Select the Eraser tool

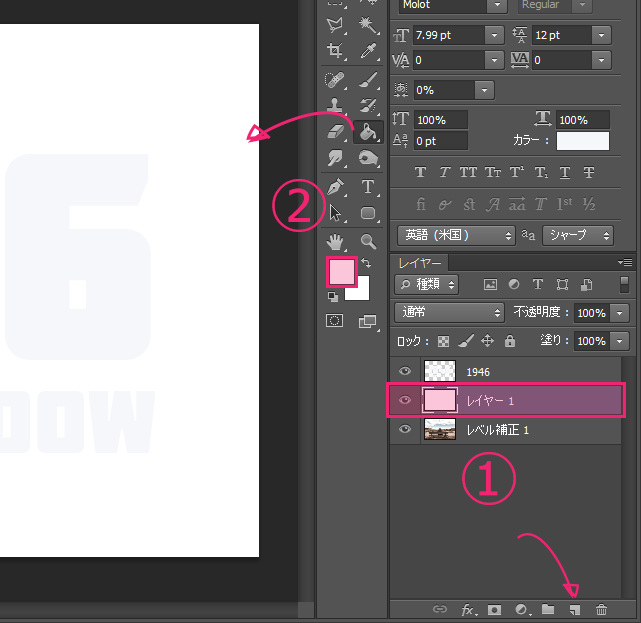336,132
